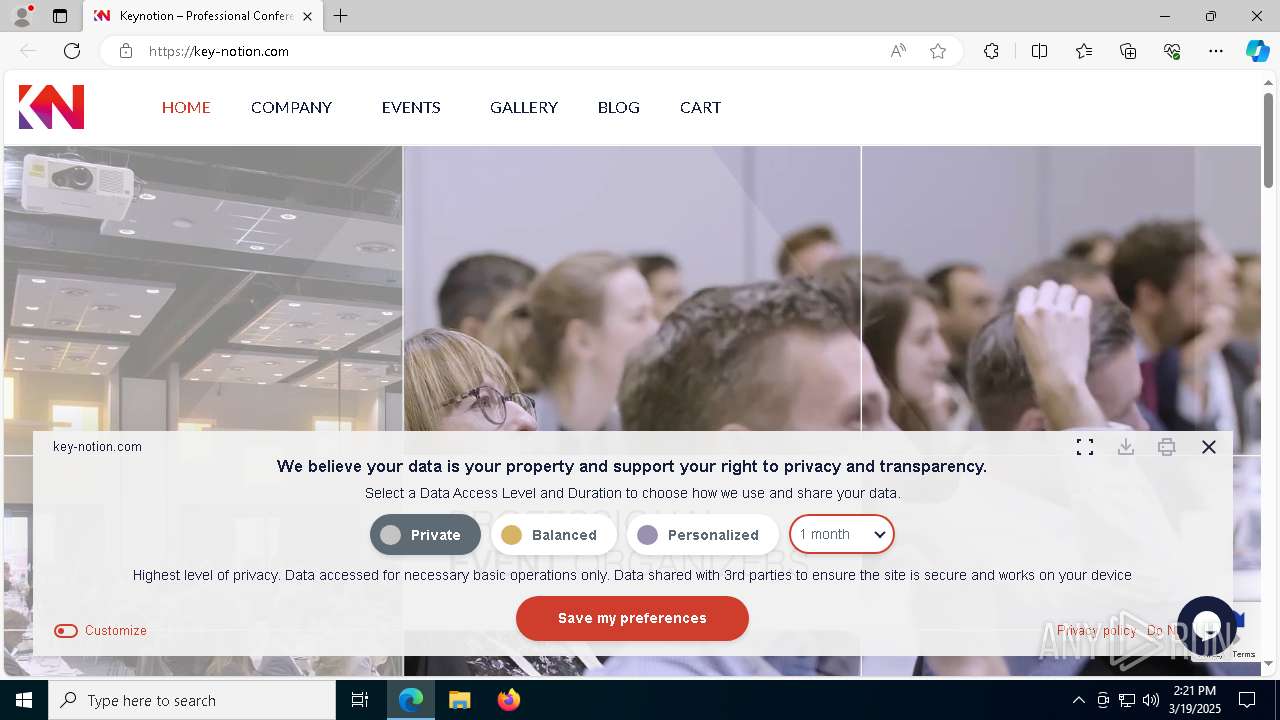Refresh the browser page
The image size is (1280, 720).
[x=72, y=51]
